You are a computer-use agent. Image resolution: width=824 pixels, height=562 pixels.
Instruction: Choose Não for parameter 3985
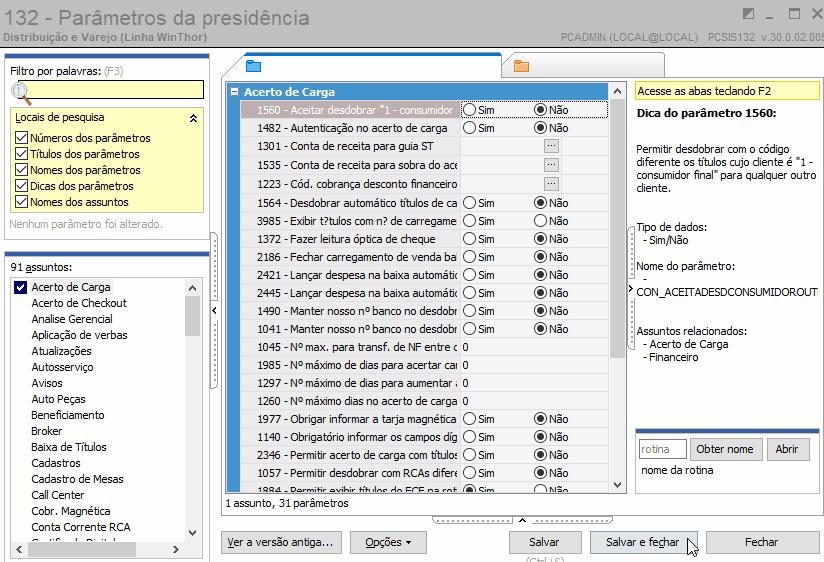coord(540,221)
